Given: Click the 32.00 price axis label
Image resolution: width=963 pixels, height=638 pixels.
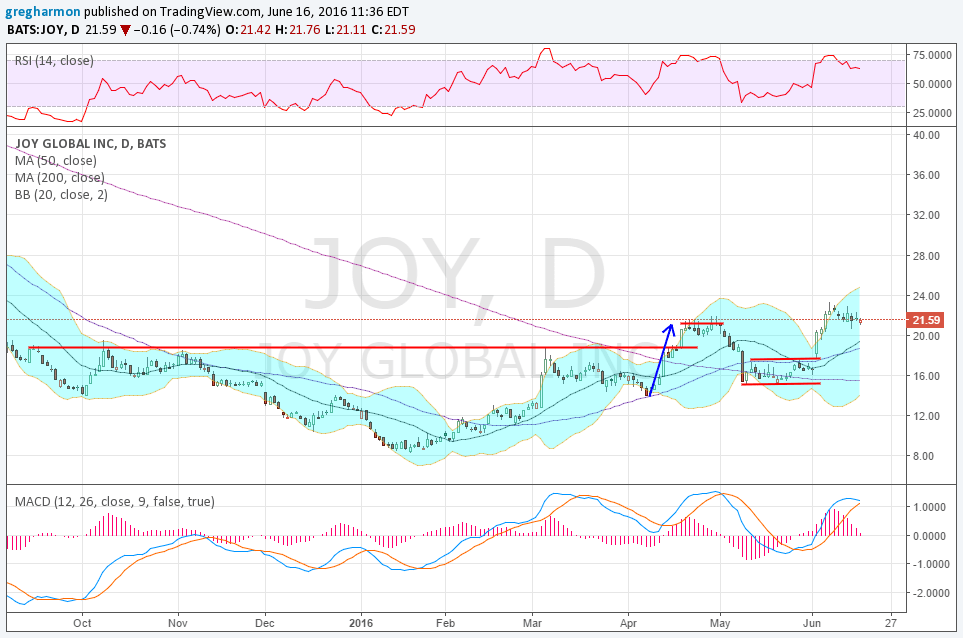Looking at the screenshot, I should coord(927,216).
